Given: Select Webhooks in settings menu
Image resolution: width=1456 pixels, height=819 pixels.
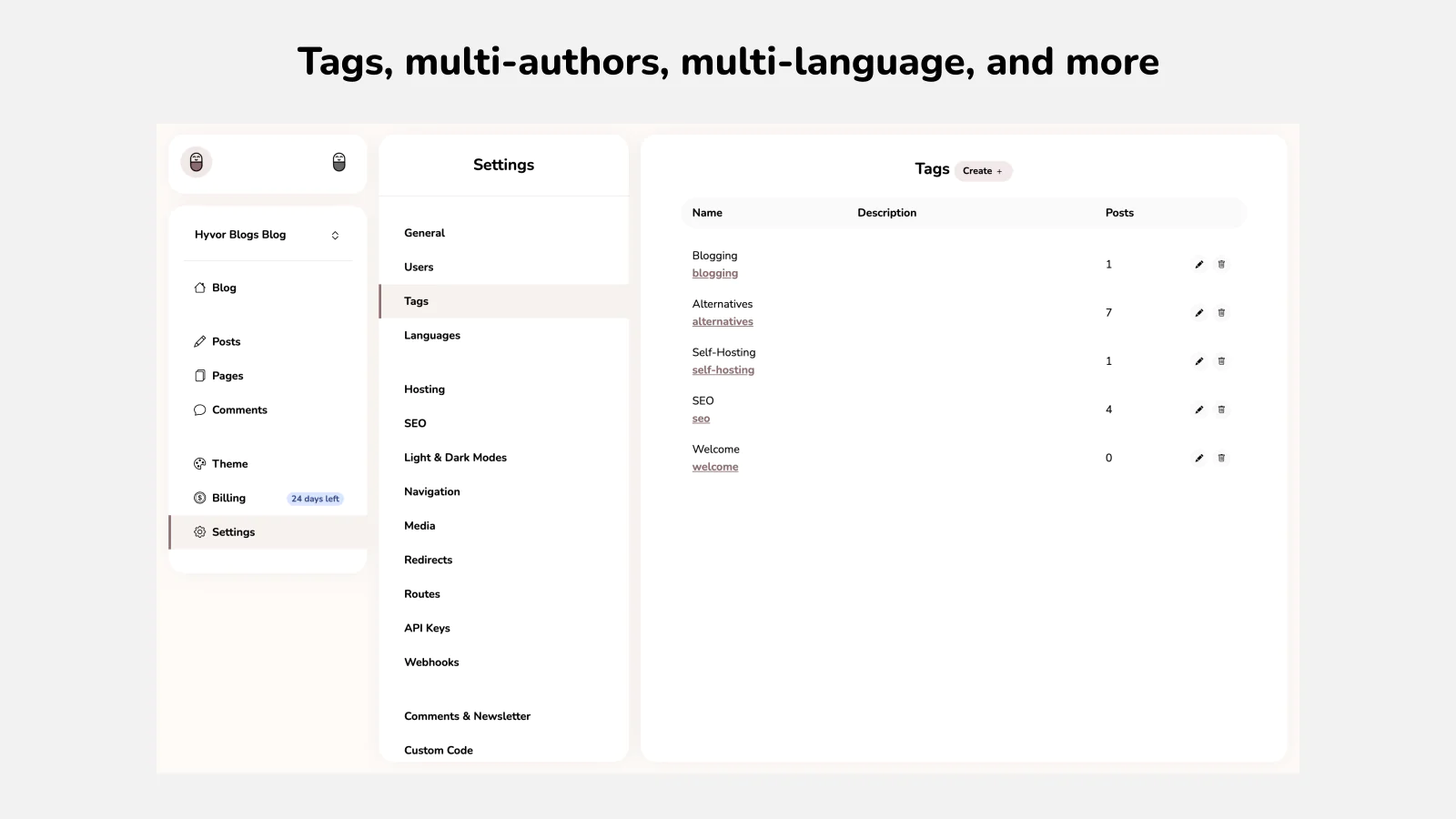Looking at the screenshot, I should (431, 662).
